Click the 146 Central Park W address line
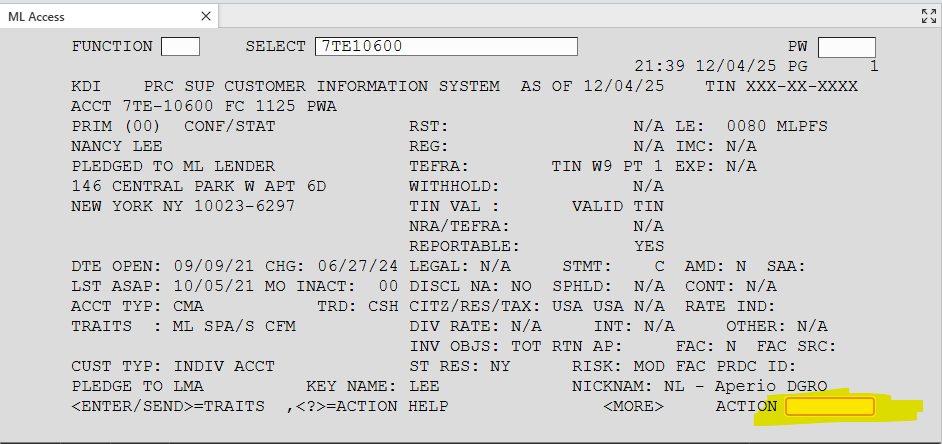The height and width of the screenshot is (444, 942). point(199,186)
